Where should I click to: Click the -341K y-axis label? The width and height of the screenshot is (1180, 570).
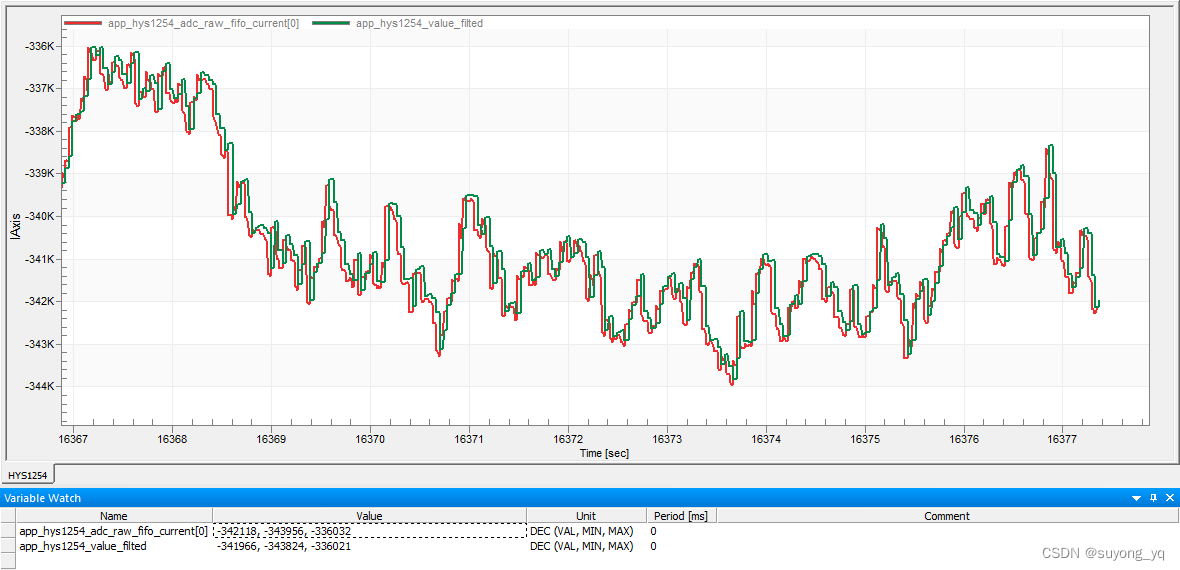tap(40, 259)
